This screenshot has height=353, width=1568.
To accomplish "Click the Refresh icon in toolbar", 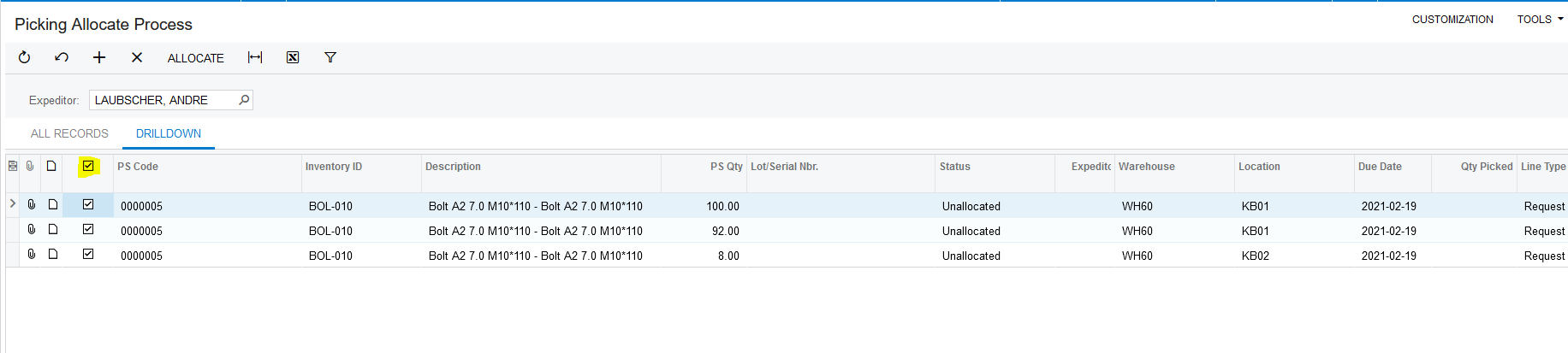I will (x=24, y=57).
